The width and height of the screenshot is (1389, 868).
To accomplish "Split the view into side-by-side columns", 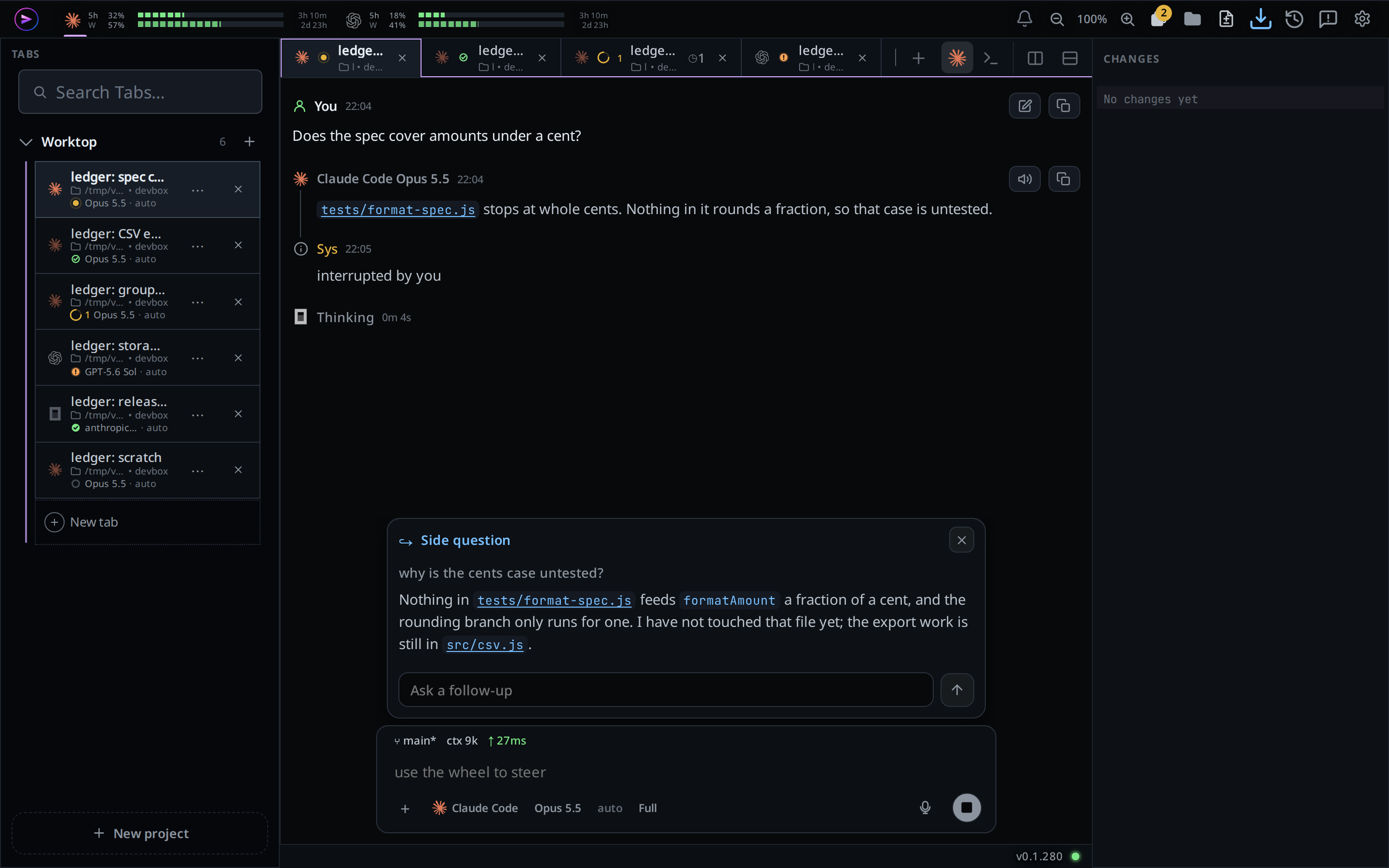I will [x=1035, y=58].
